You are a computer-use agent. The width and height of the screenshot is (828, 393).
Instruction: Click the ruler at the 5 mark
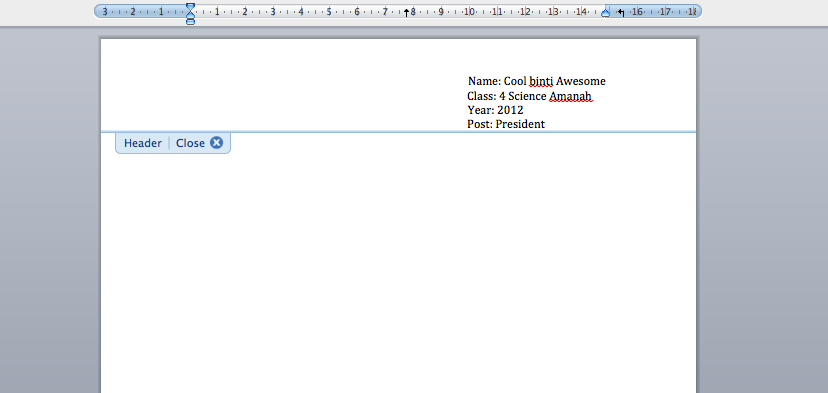pyautogui.click(x=329, y=12)
